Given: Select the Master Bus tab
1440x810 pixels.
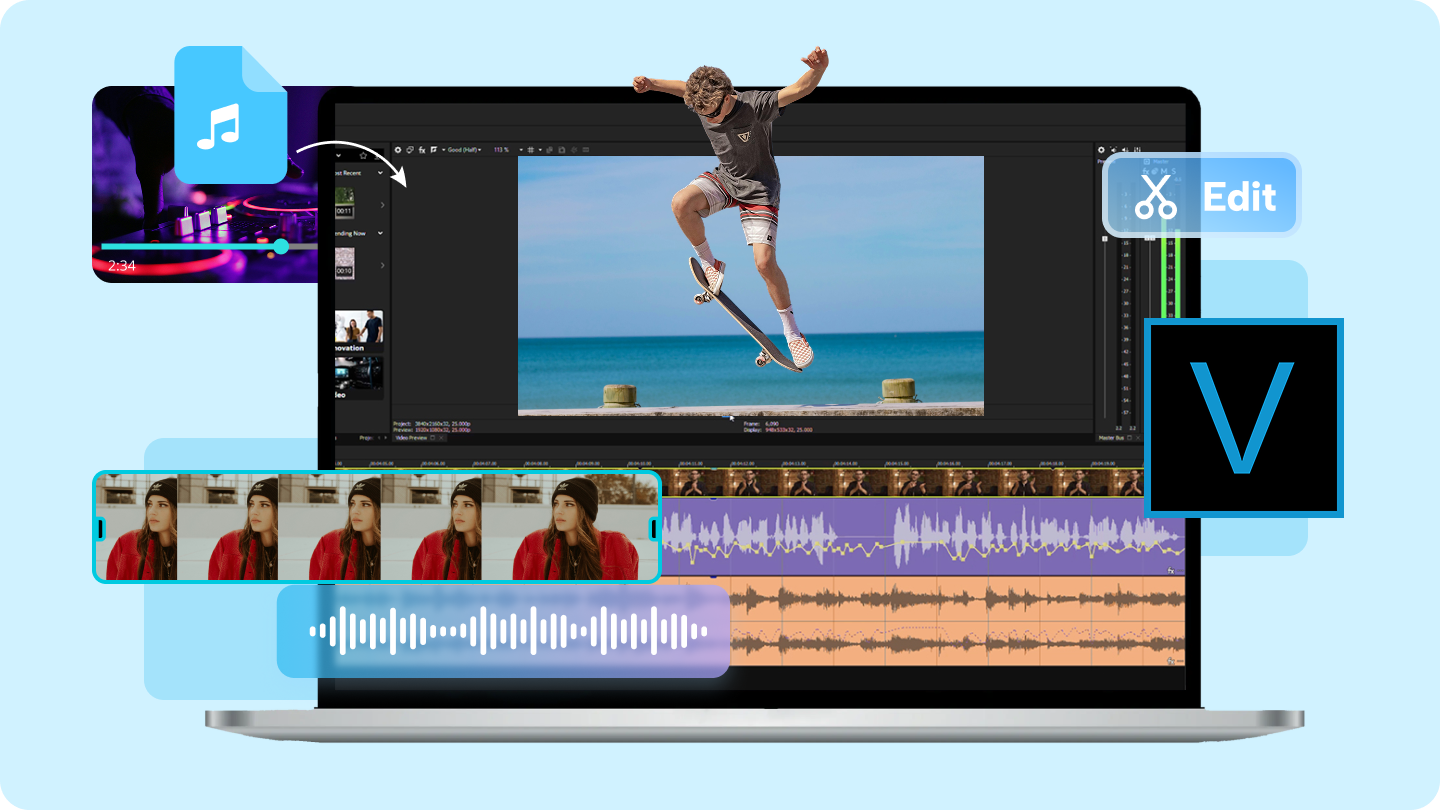Looking at the screenshot, I should pos(1112,438).
